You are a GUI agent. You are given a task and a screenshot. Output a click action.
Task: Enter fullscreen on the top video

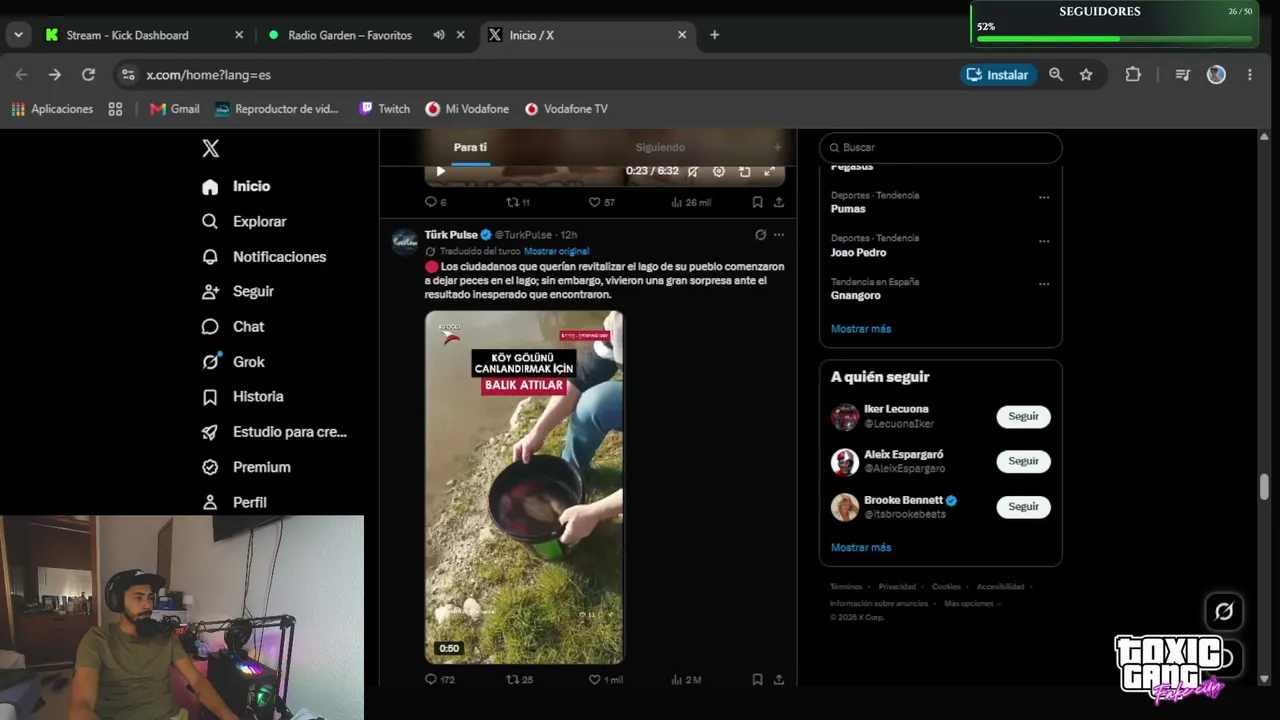pos(770,171)
